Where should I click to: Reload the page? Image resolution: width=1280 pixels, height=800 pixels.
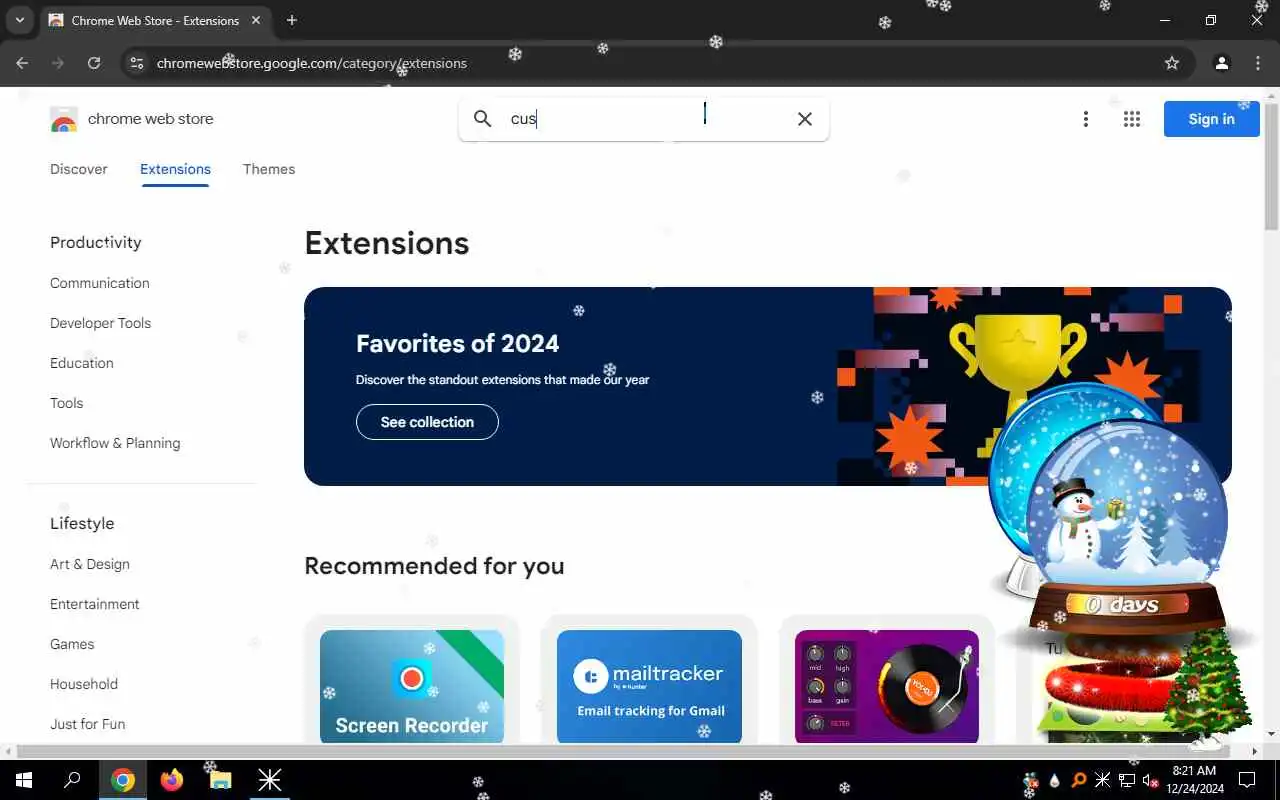pos(94,63)
